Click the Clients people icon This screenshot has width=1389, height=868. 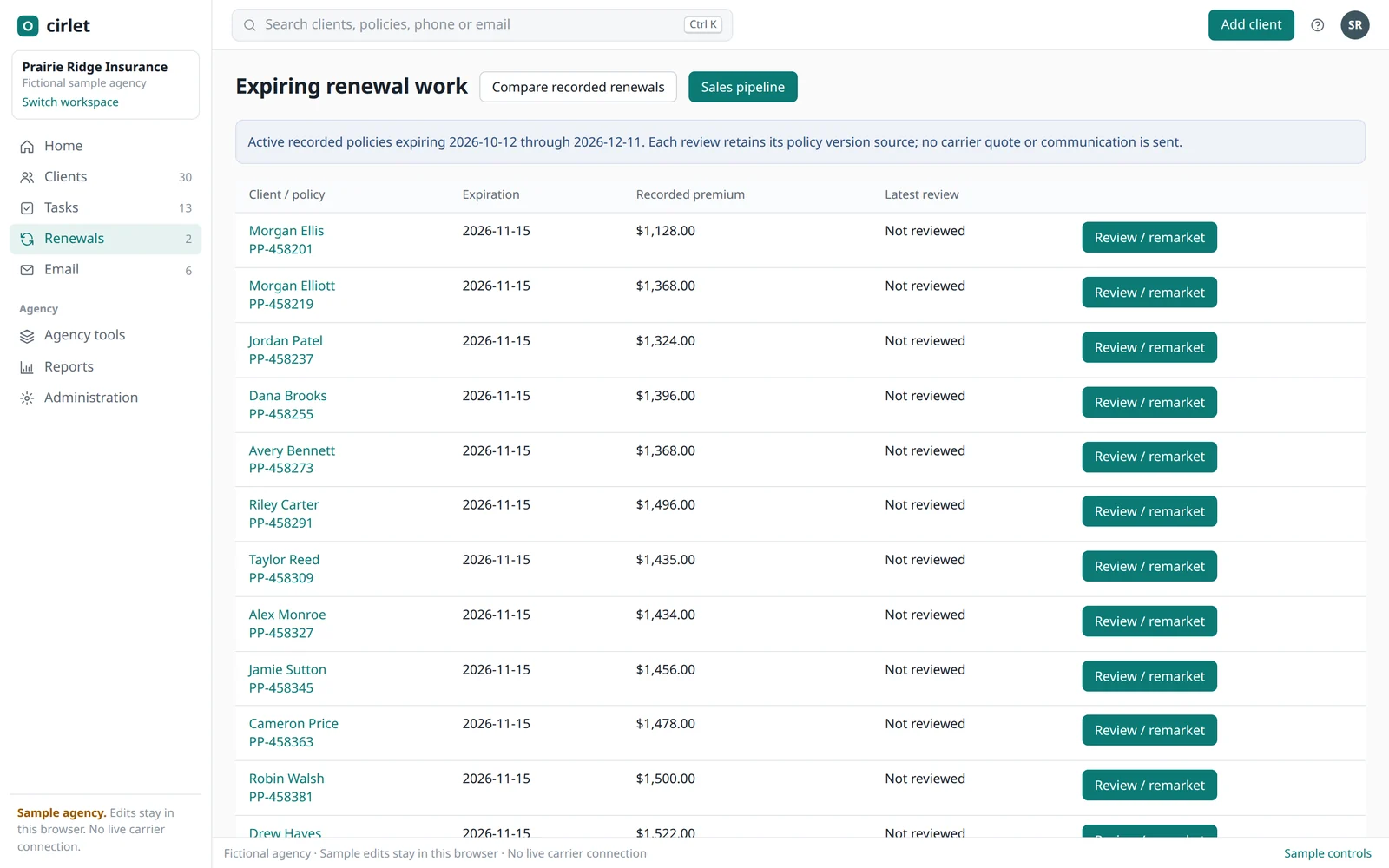click(27, 177)
